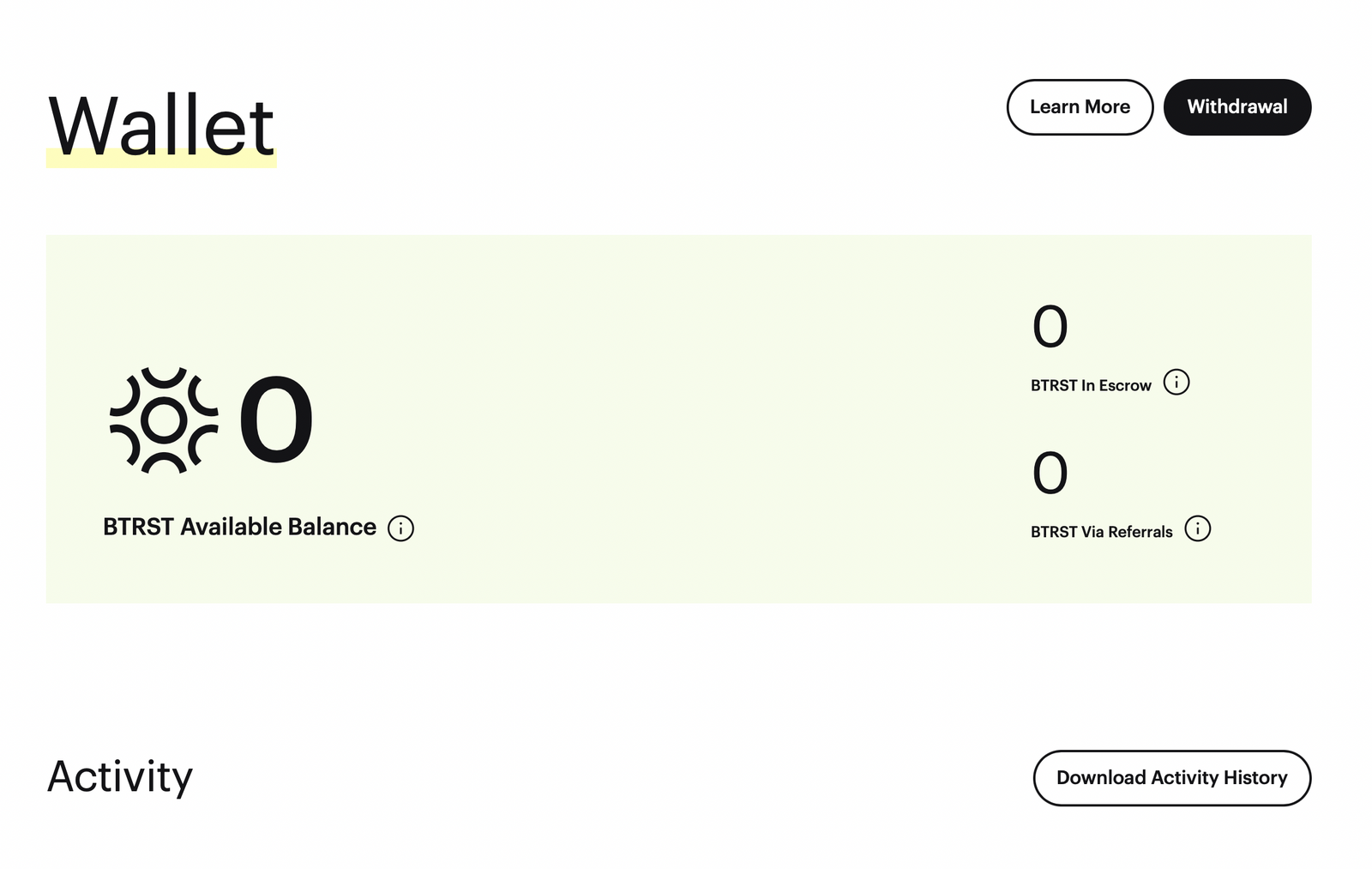1372x869 pixels.
Task: Click the BTRST In Escrow amount
Action: pos(1050,324)
